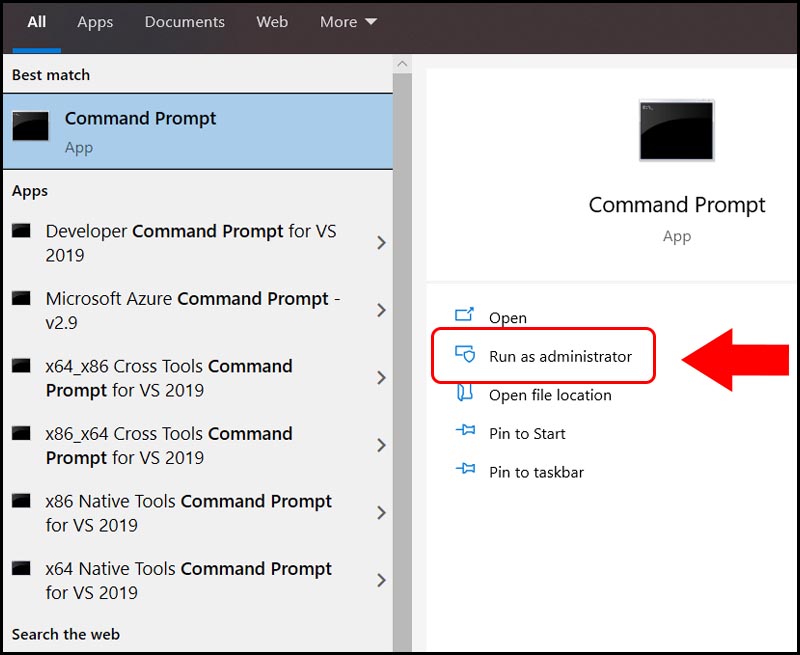Click the Pin to Start pin icon
The width and height of the screenshot is (800, 655).
click(464, 433)
